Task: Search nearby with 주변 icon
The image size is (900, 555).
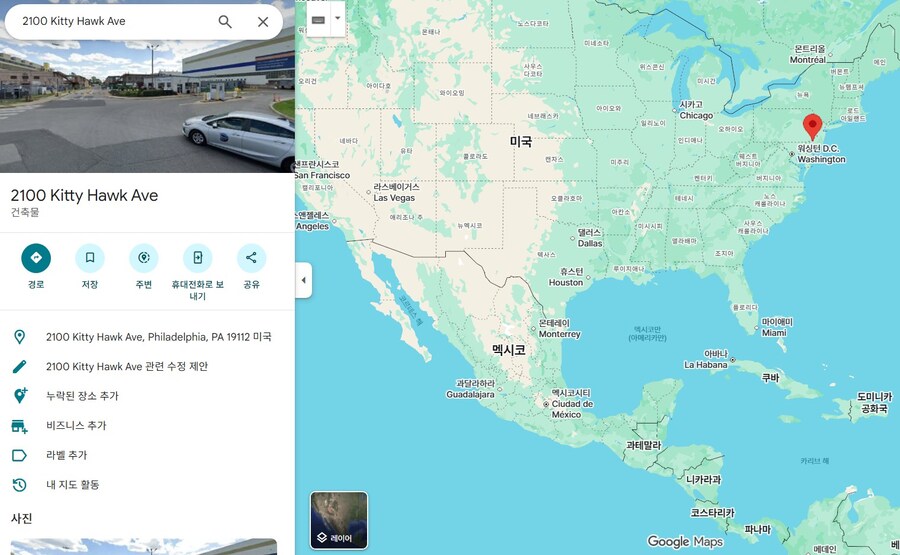Action: 143,258
